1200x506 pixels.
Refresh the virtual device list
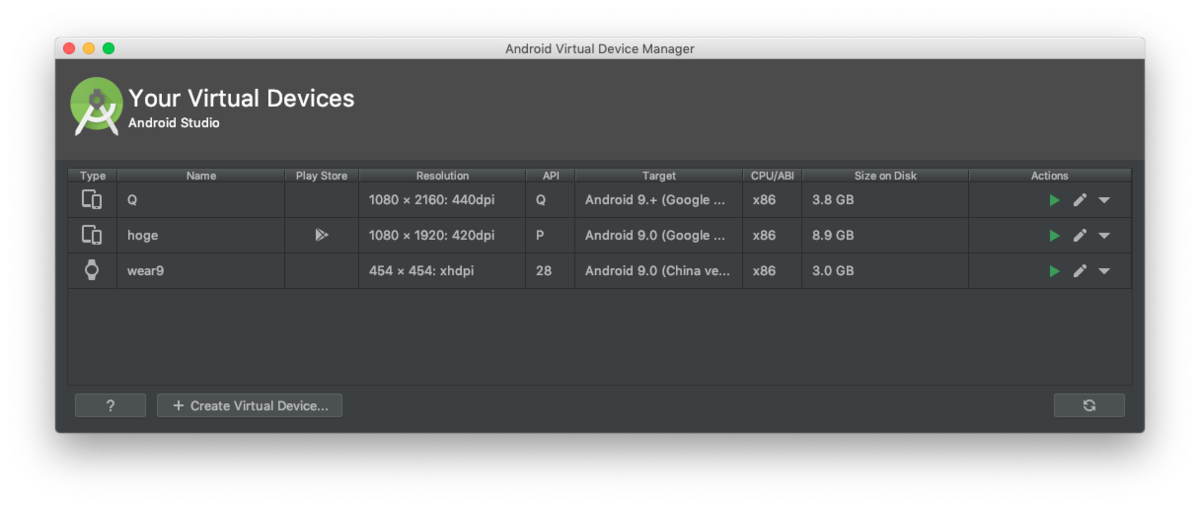pos(1089,405)
